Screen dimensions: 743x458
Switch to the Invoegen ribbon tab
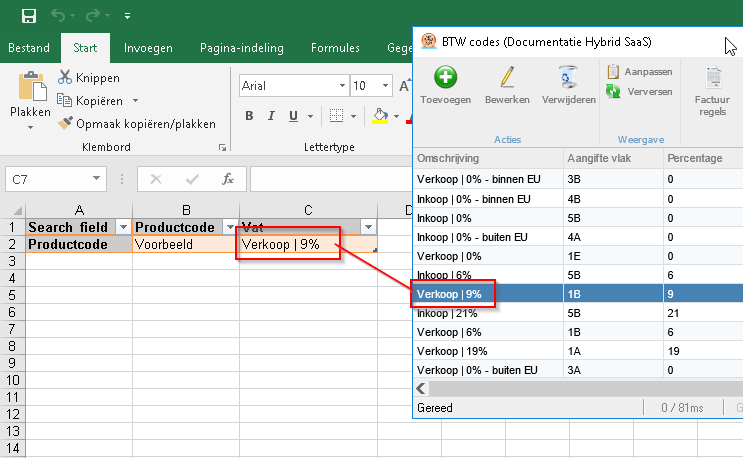(148, 48)
